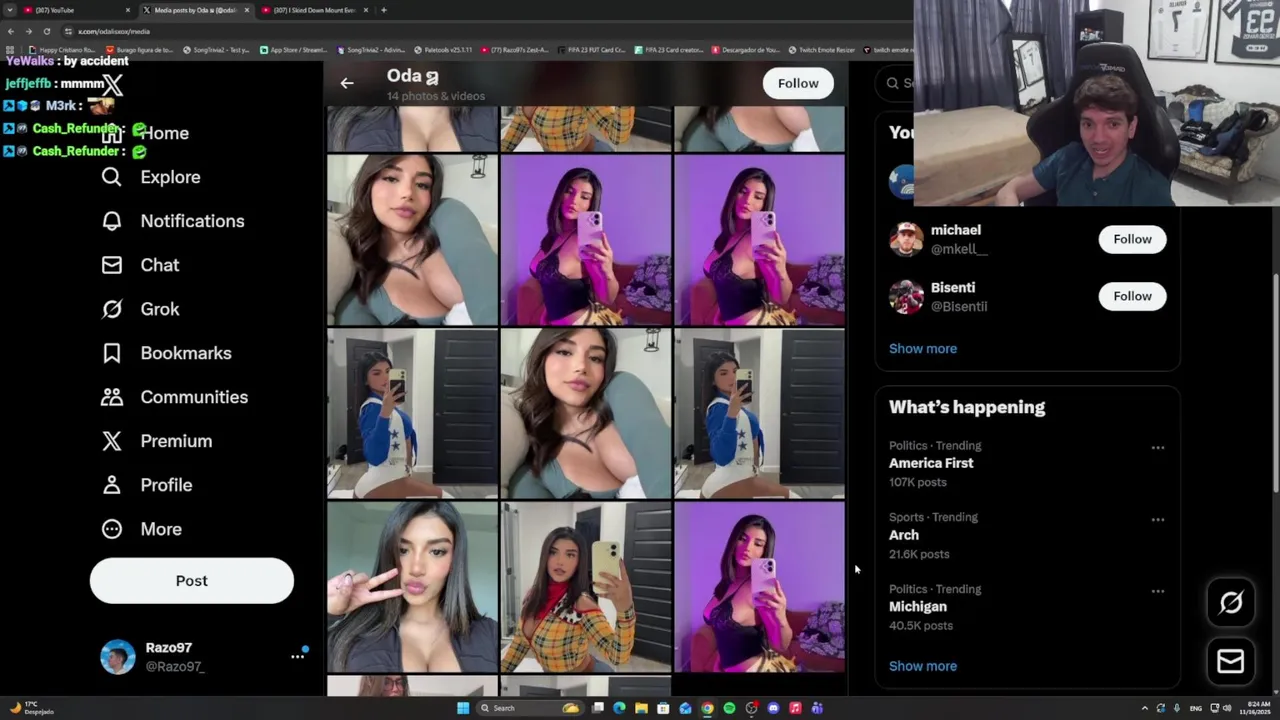Image resolution: width=1280 pixels, height=720 pixels.
Task: Open Task View on the taskbar
Action: coord(598,708)
